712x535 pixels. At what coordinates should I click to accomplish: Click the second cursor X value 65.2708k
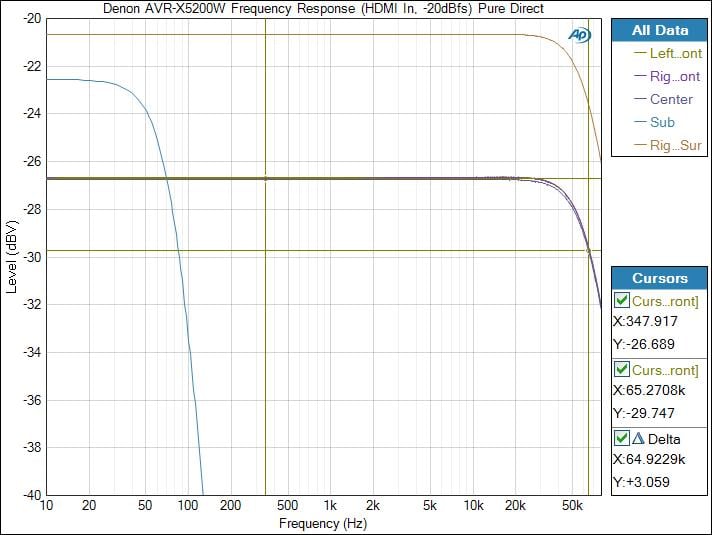pos(649,390)
